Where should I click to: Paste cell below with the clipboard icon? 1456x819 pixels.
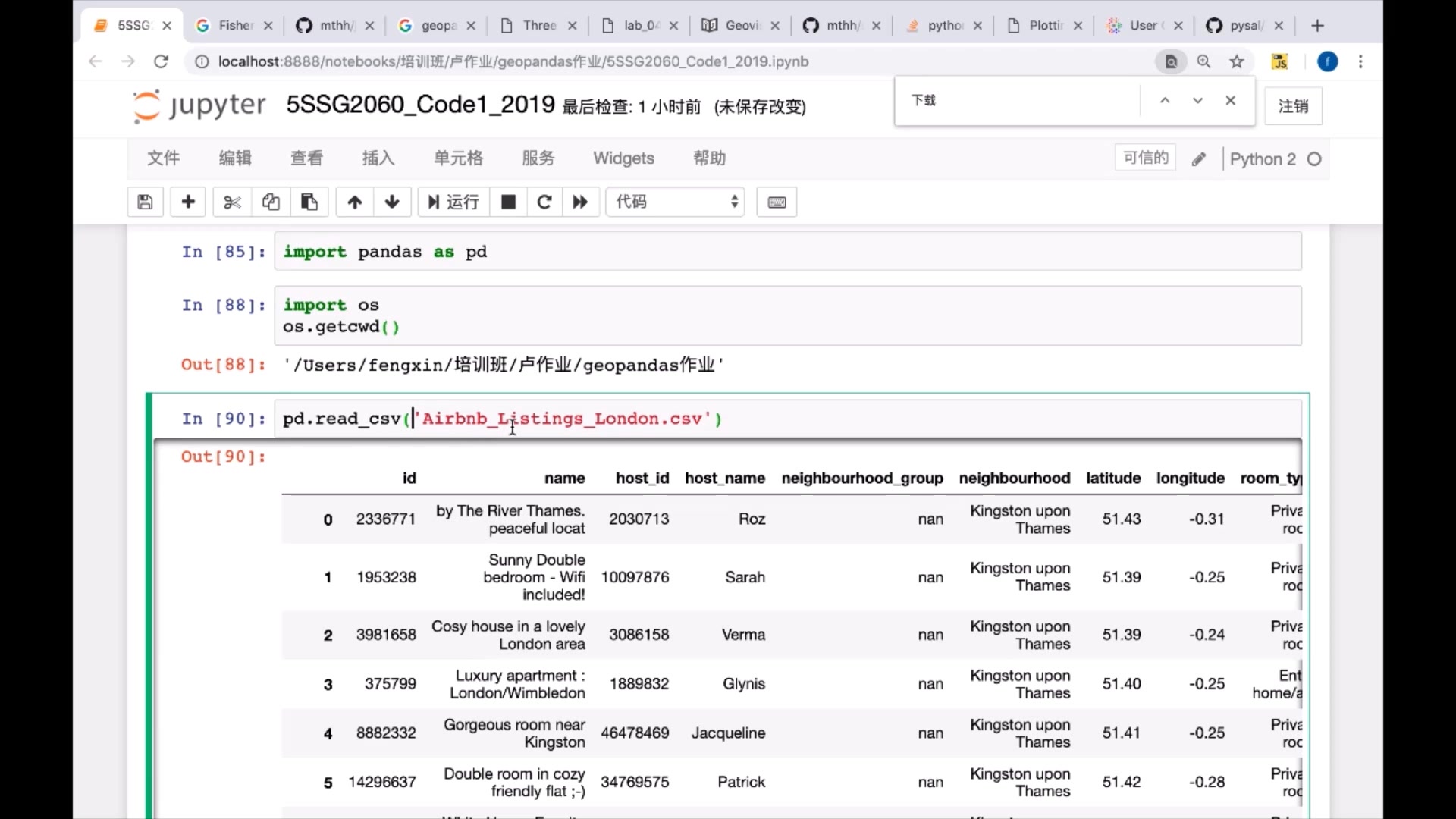point(309,202)
